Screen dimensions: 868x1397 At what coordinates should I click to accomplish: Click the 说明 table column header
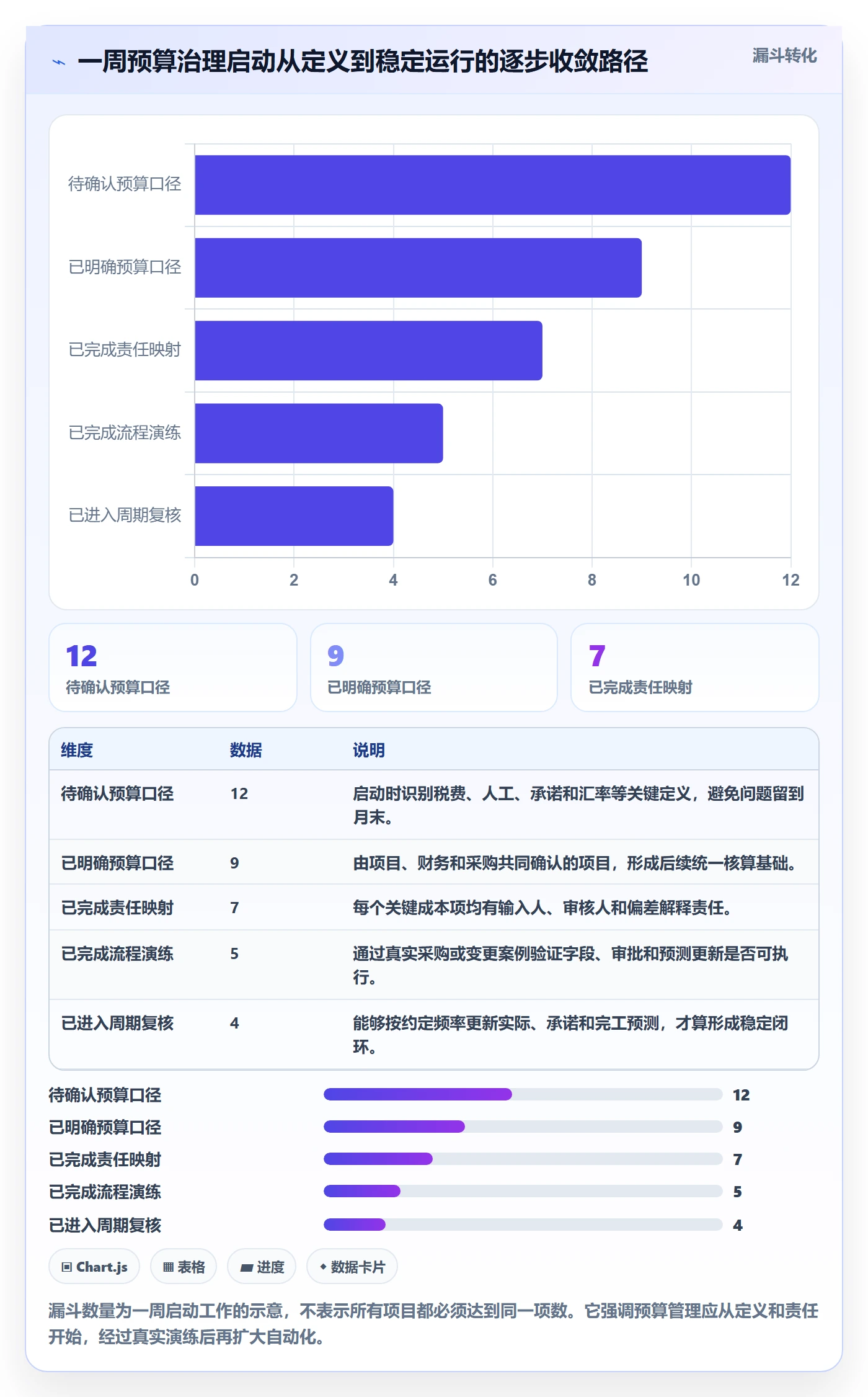click(369, 750)
